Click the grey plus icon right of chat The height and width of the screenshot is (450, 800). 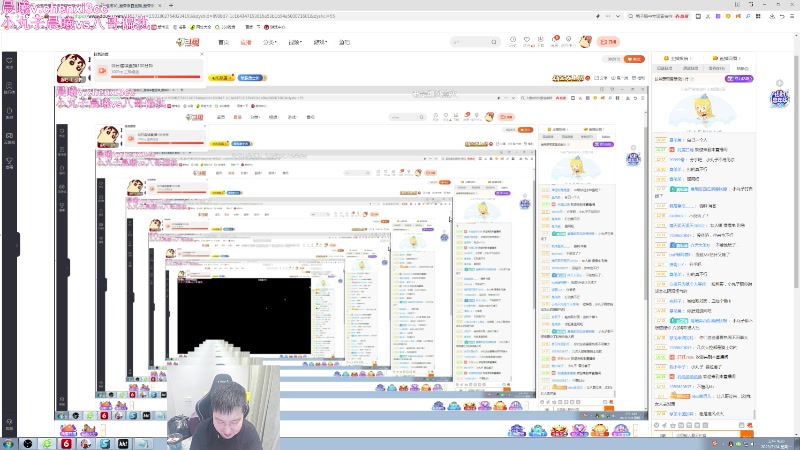pyautogui.click(x=780, y=83)
